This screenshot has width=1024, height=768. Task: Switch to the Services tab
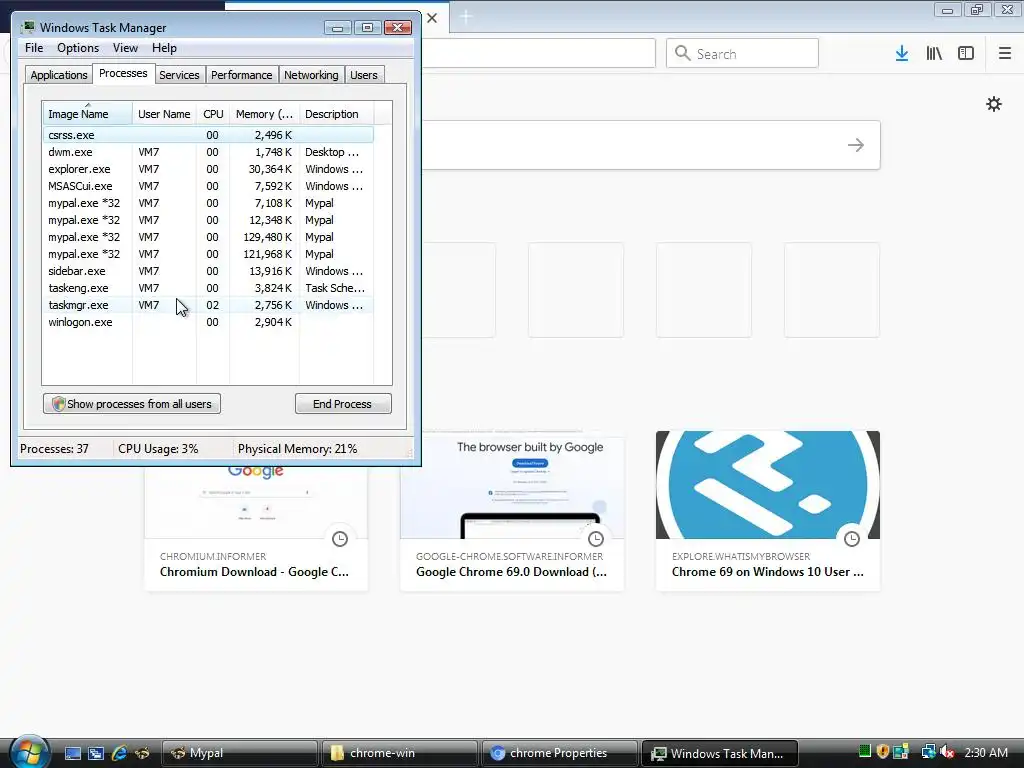click(179, 75)
